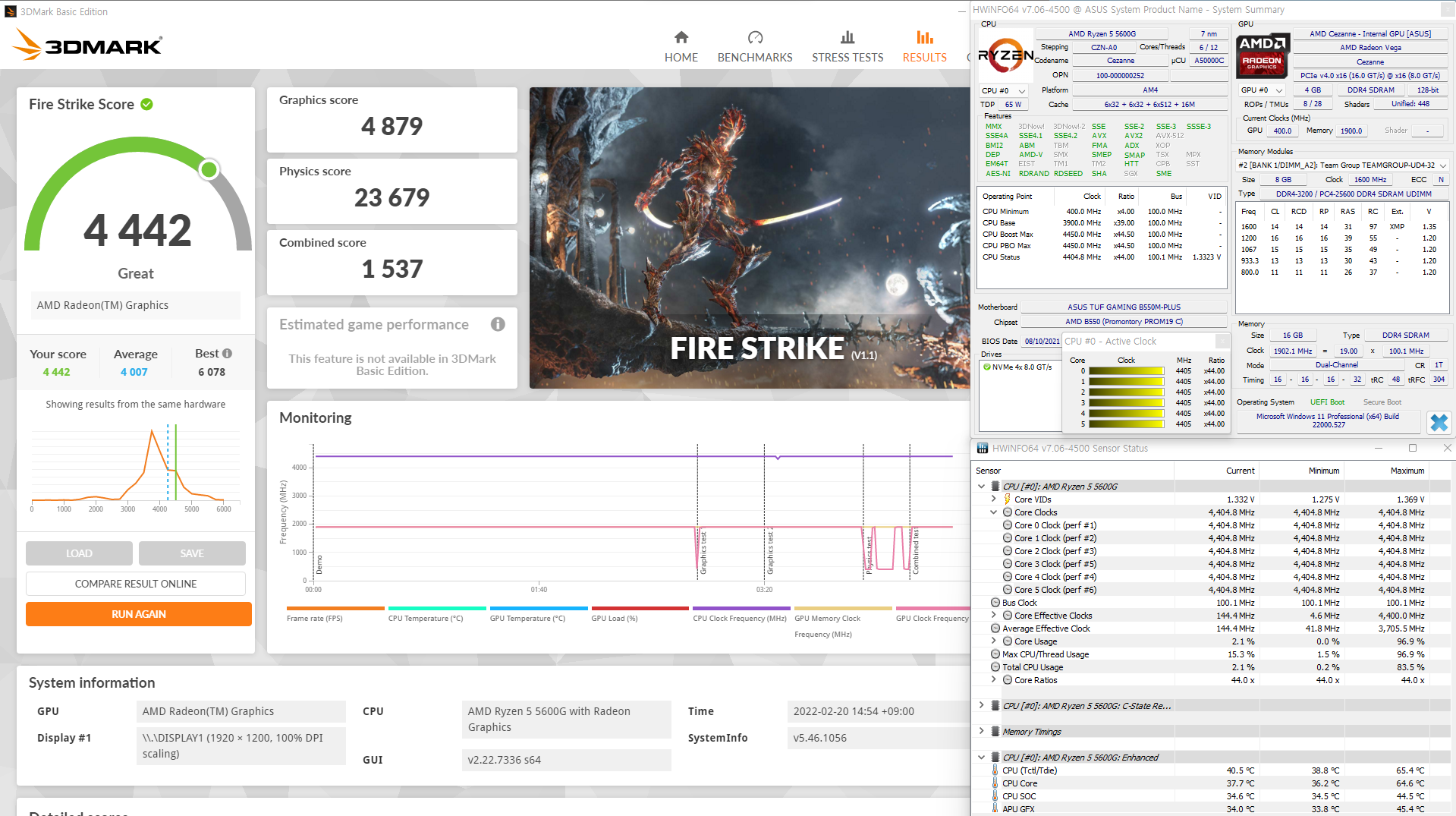
Task: Click the Ryzen logo in HWiNFO summary
Action: point(1006,55)
